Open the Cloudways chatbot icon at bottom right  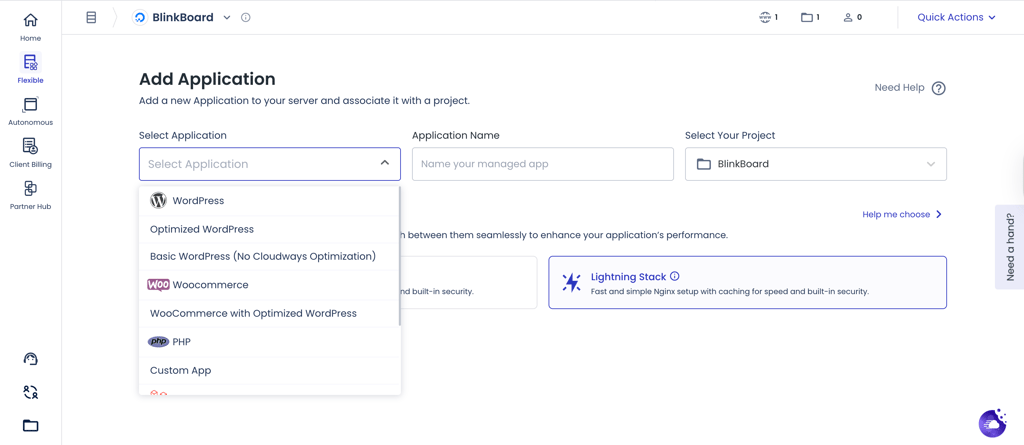tap(993, 423)
